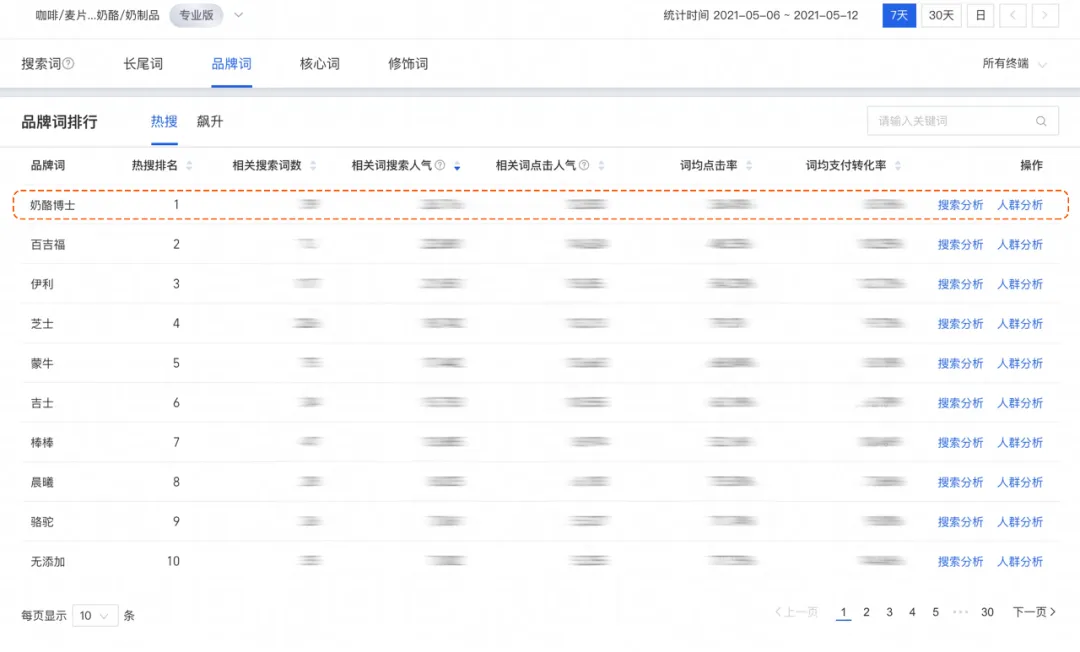Open 人群分析 for 无添加
Viewport: 1080px width, 652px height.
(x=1020, y=562)
